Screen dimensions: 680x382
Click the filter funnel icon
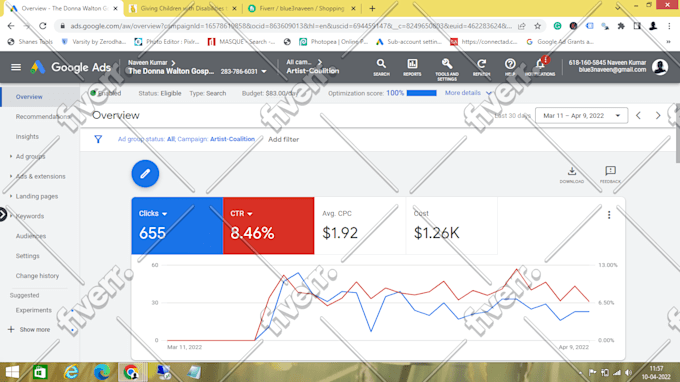pos(98,139)
